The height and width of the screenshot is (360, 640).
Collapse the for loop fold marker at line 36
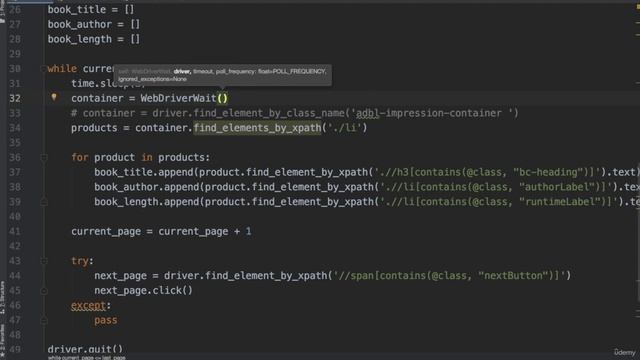click(x=44, y=158)
